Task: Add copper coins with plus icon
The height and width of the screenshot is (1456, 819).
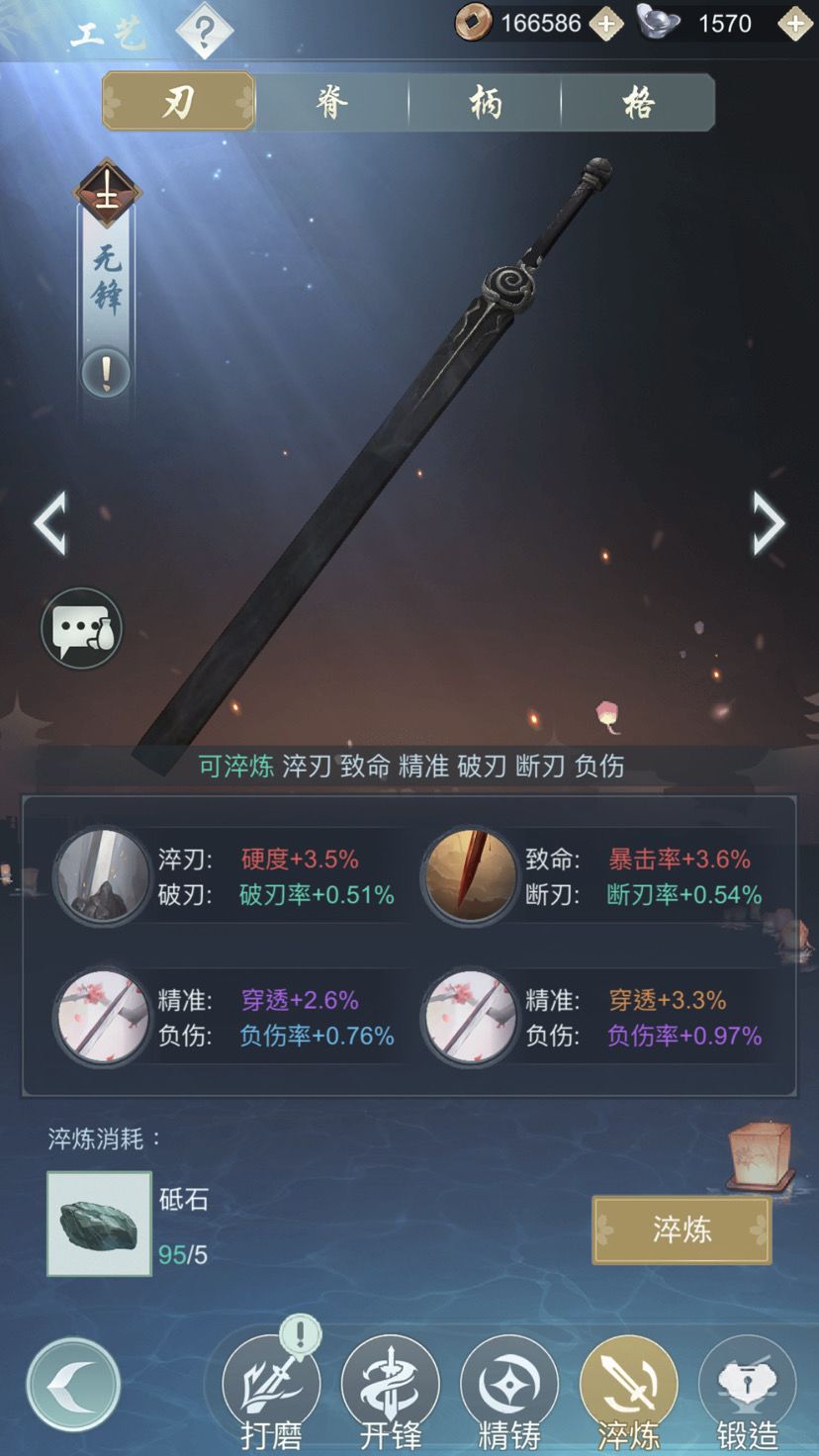Action: (605, 23)
